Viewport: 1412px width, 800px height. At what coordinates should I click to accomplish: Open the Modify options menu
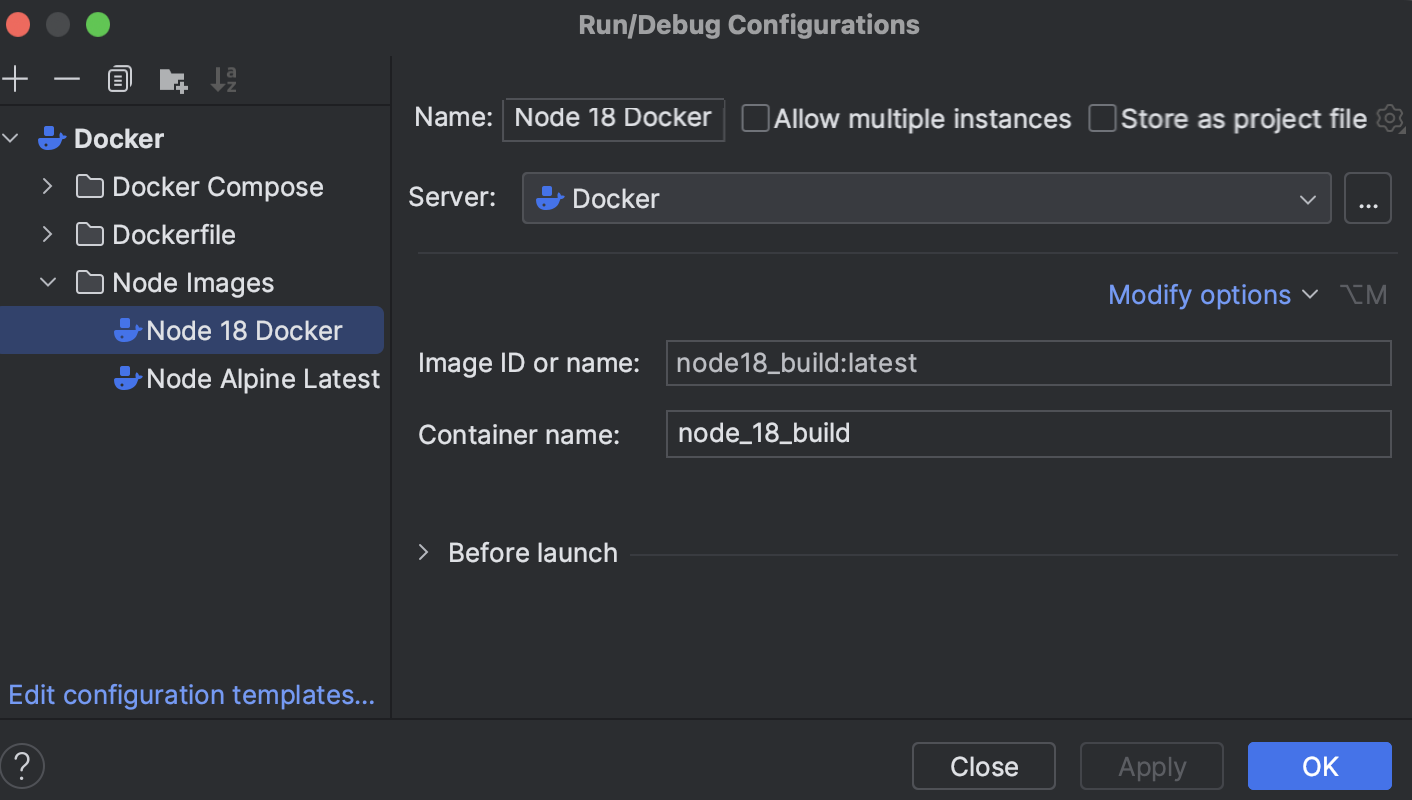1212,295
